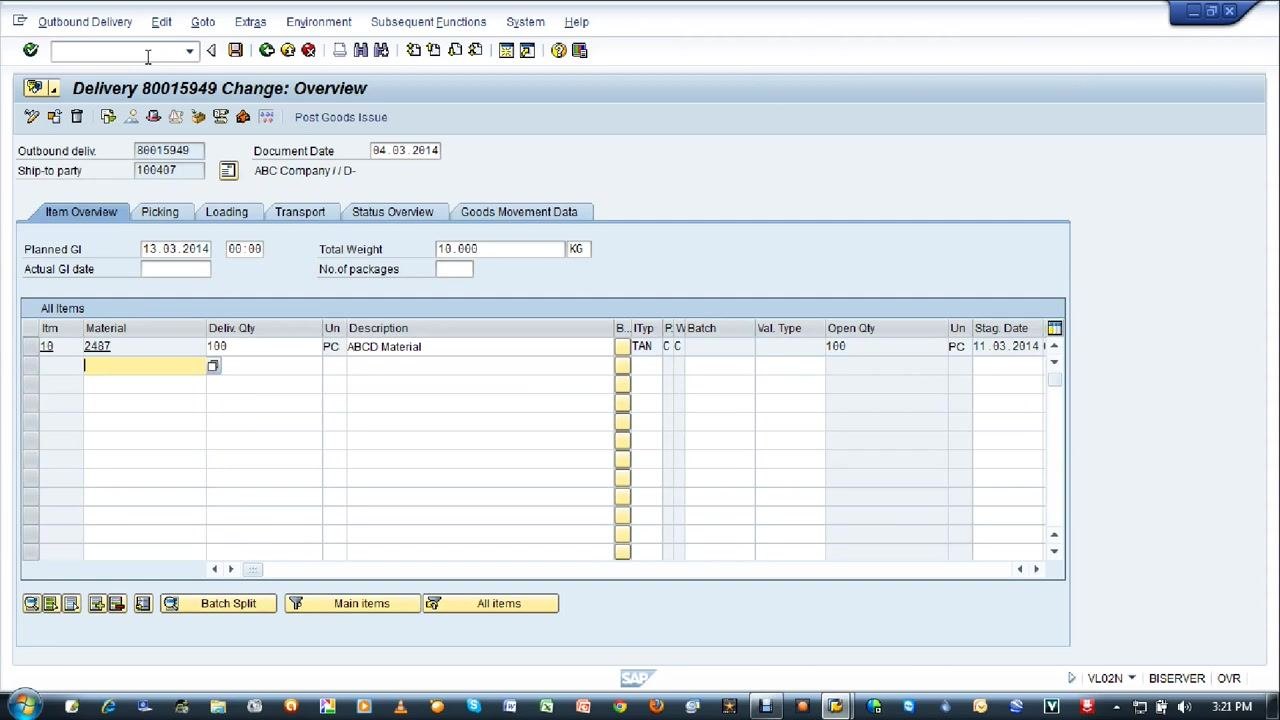Click item number link 10
1280x720 pixels.
point(46,346)
